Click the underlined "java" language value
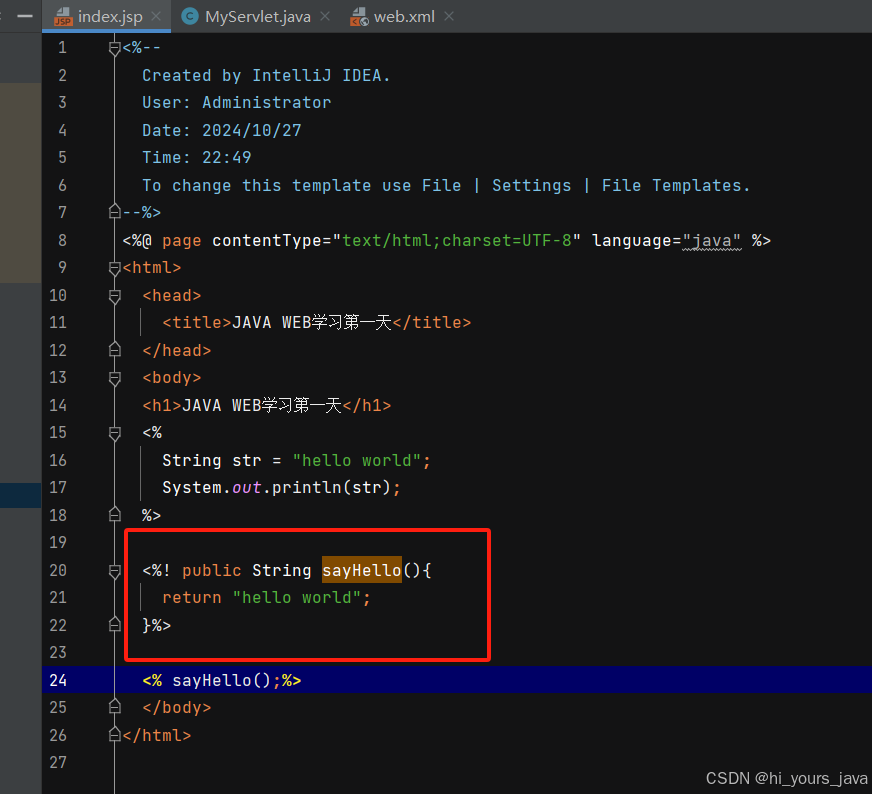This screenshot has width=872, height=794. 711,240
